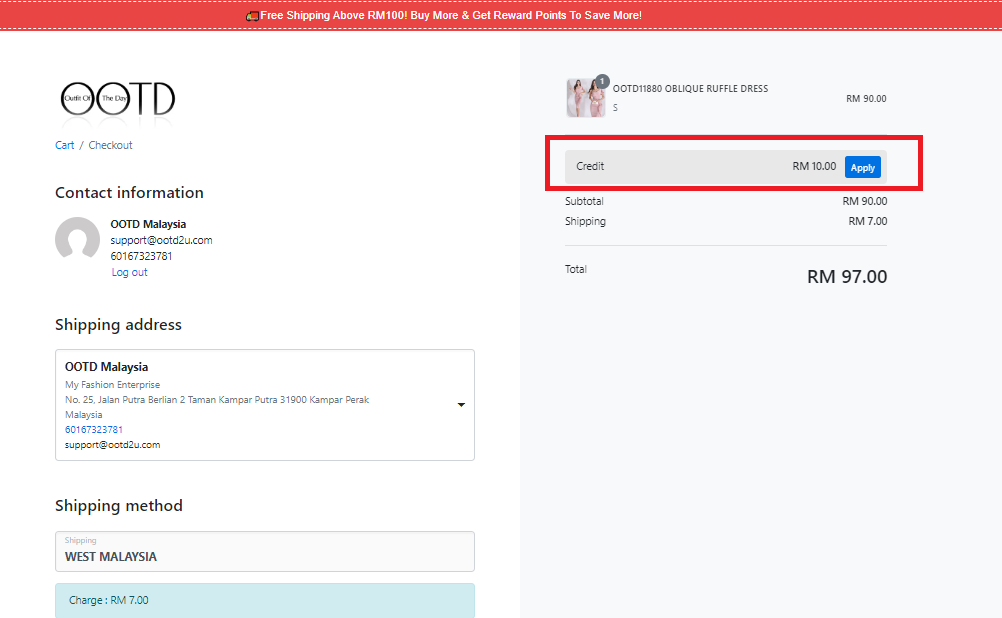Click the Contact information heading
1002x618 pixels.
click(x=129, y=192)
